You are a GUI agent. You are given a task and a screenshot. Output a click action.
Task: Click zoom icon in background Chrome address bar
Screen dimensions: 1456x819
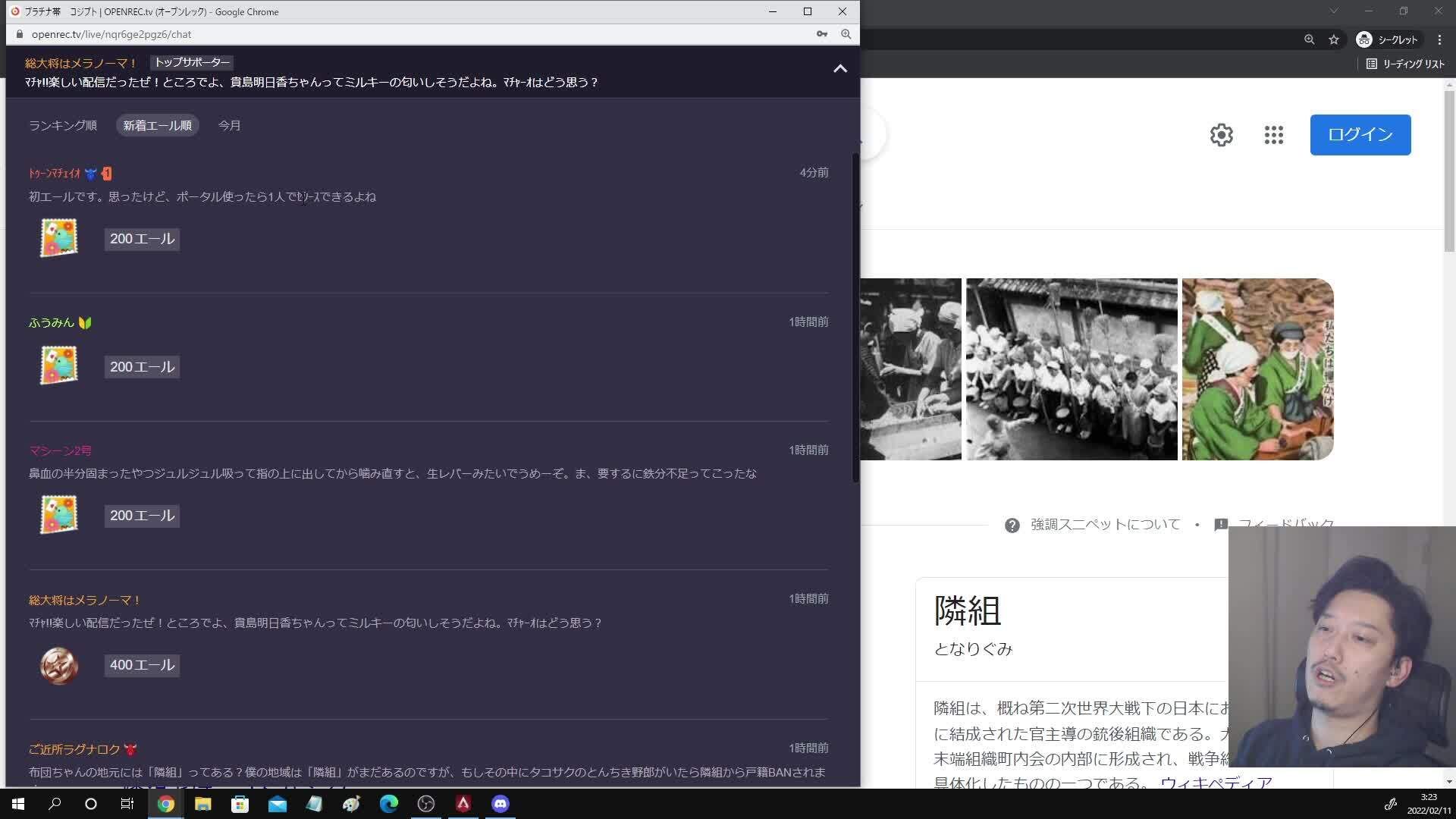1309,39
